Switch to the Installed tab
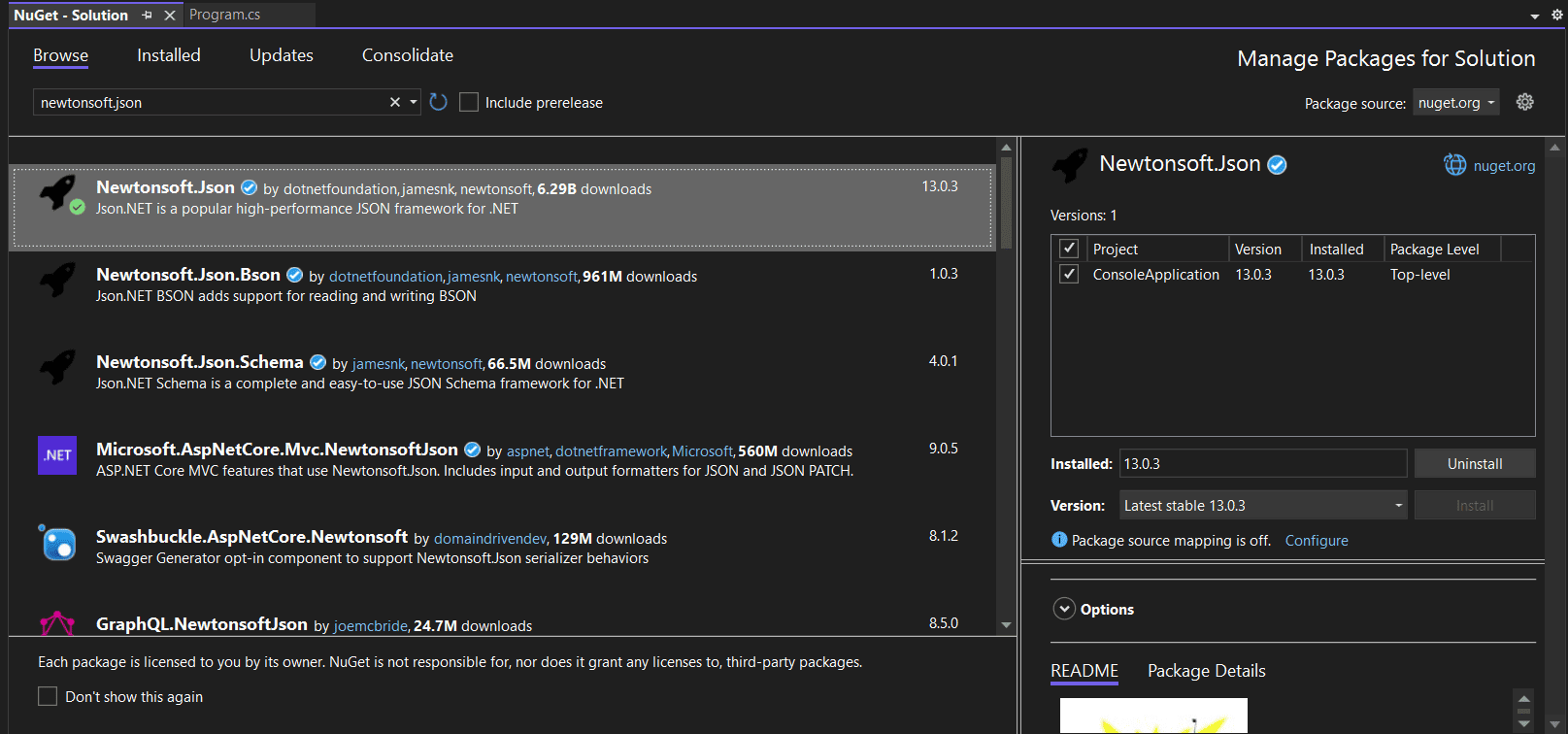 click(169, 55)
